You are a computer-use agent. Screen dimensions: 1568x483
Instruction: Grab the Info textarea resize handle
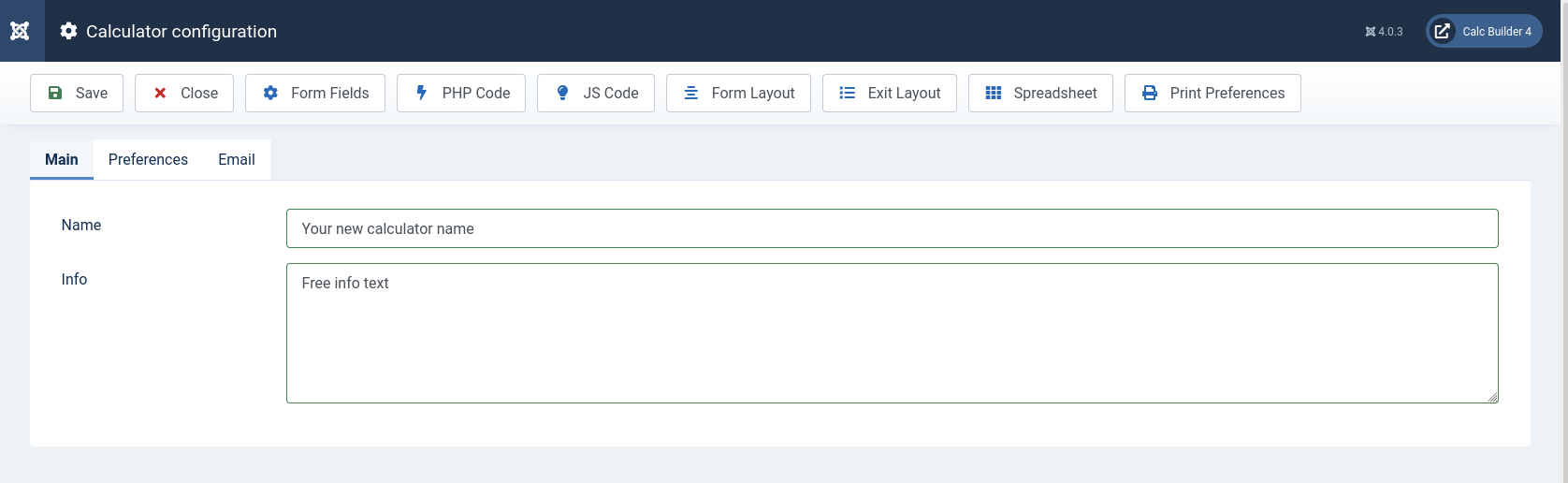pos(1493,398)
